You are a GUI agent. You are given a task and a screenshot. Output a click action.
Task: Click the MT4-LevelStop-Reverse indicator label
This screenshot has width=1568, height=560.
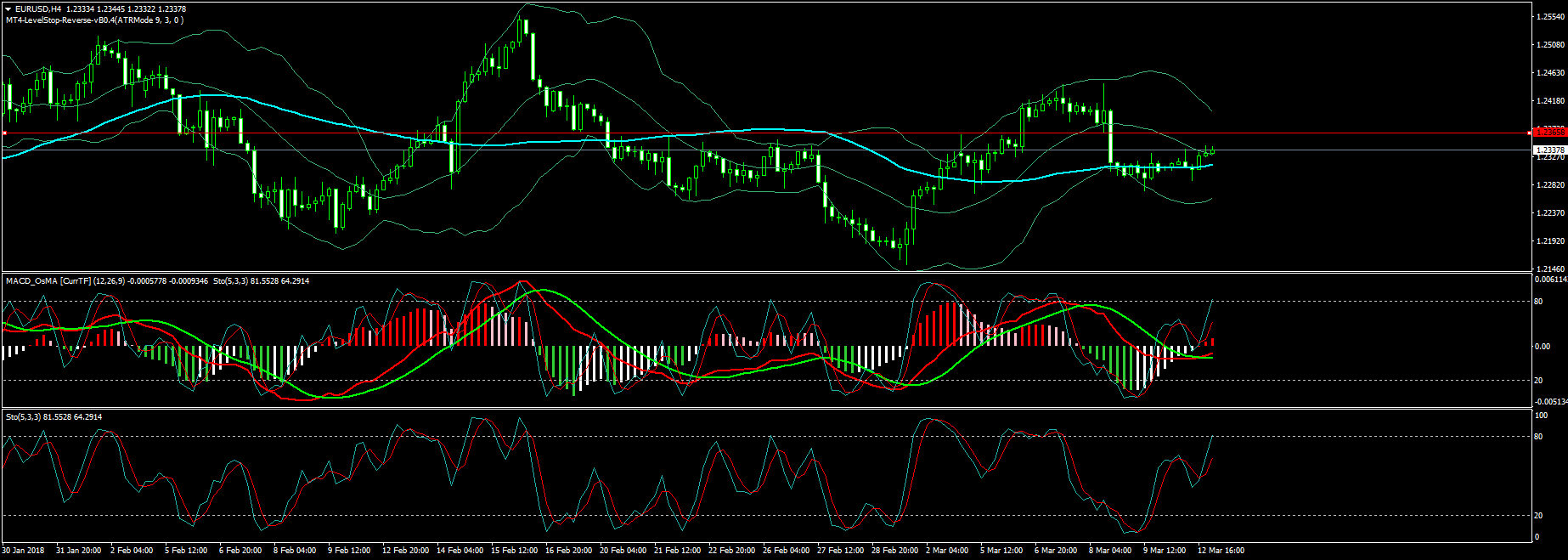(93, 20)
